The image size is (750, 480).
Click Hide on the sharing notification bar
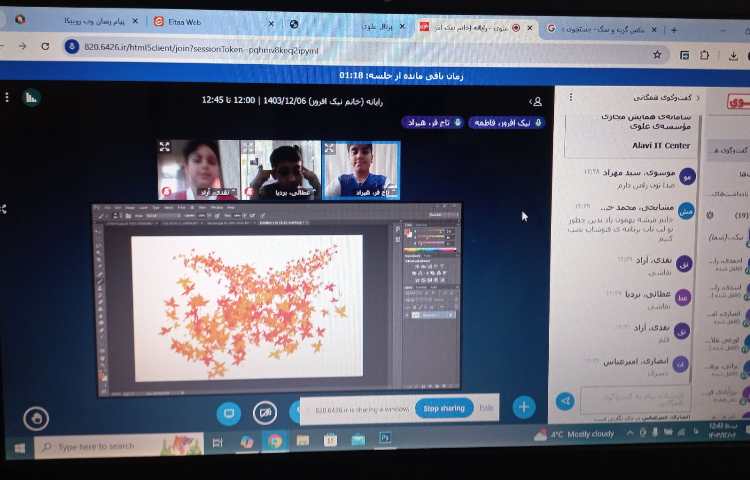[x=487, y=408]
